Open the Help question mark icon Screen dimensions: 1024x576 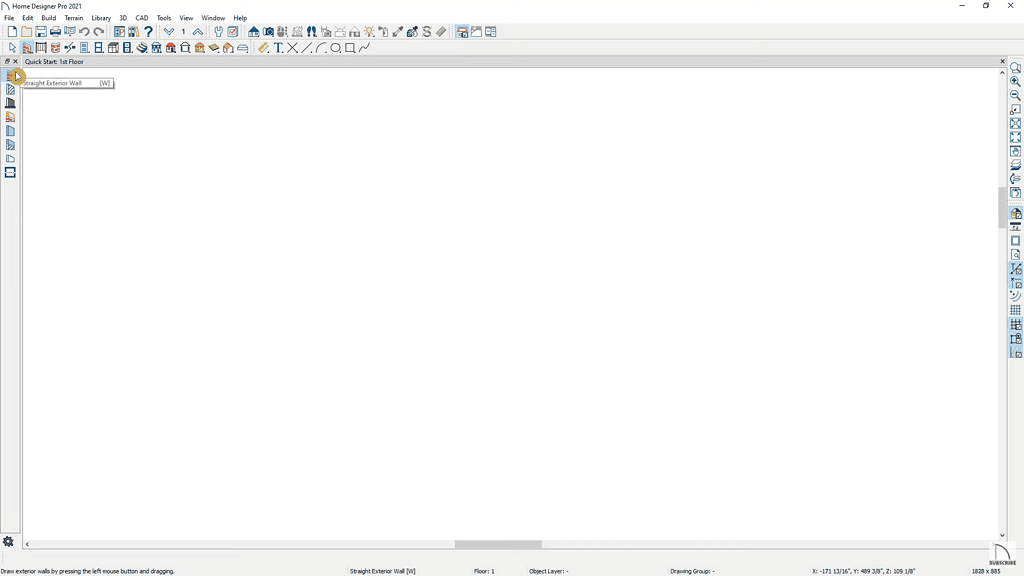[148, 31]
